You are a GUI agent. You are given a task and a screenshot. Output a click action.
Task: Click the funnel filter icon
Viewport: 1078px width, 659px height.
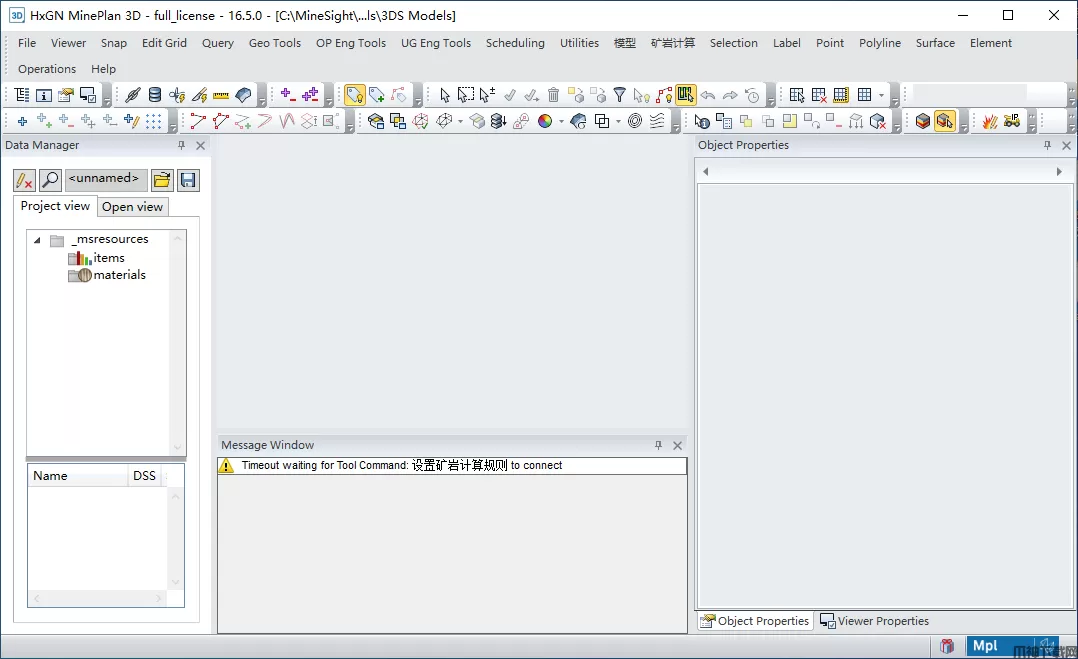[620, 95]
